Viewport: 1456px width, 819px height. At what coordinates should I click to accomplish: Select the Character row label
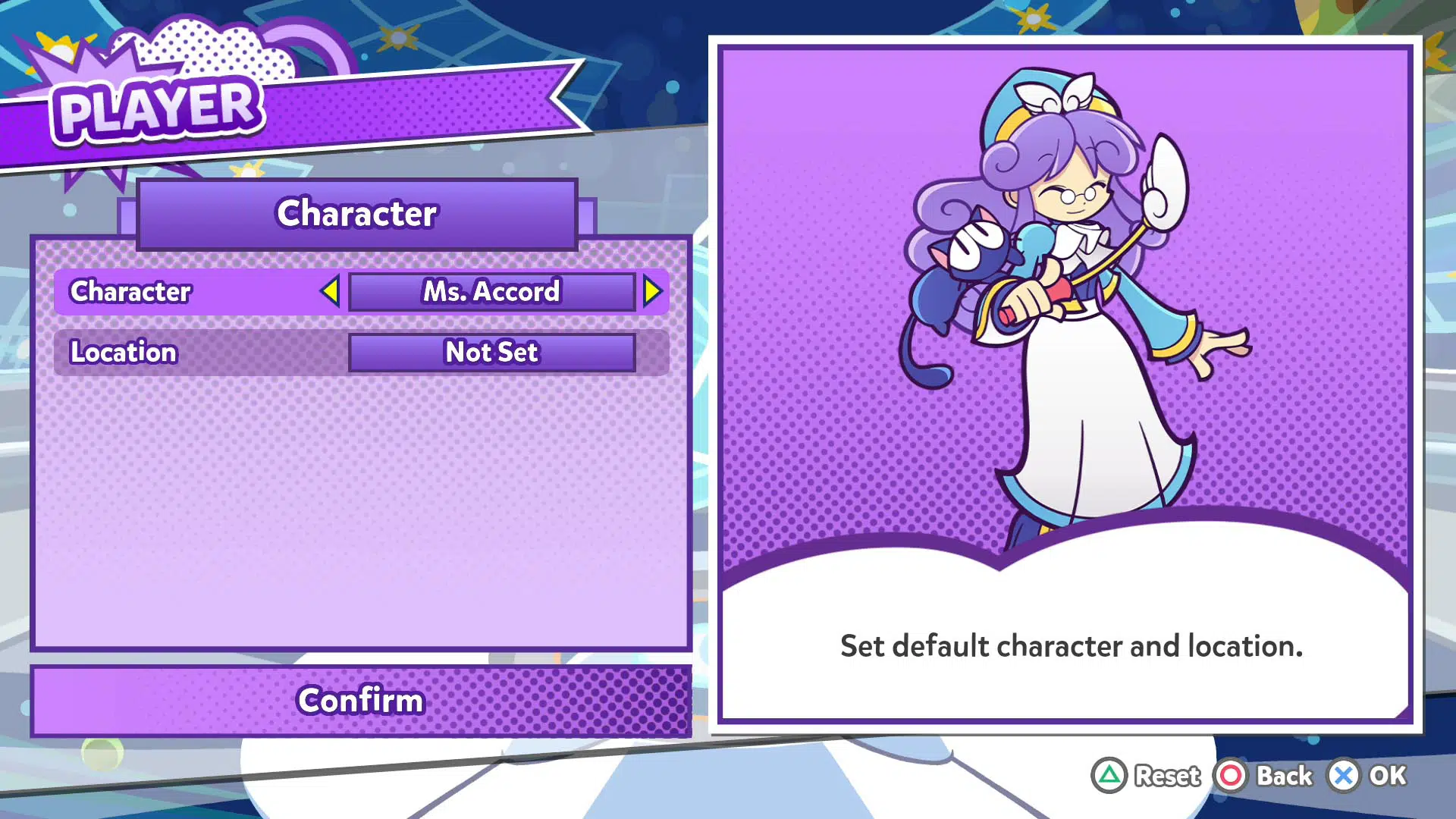(x=130, y=291)
